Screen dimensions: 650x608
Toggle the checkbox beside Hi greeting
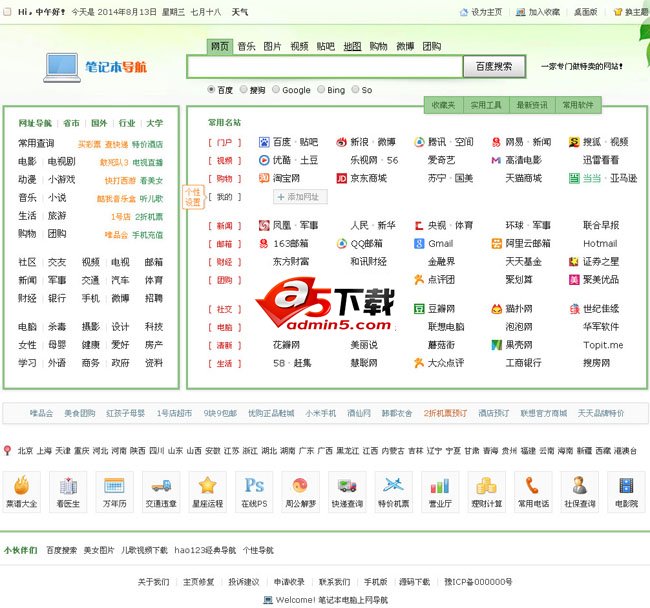(7, 12)
